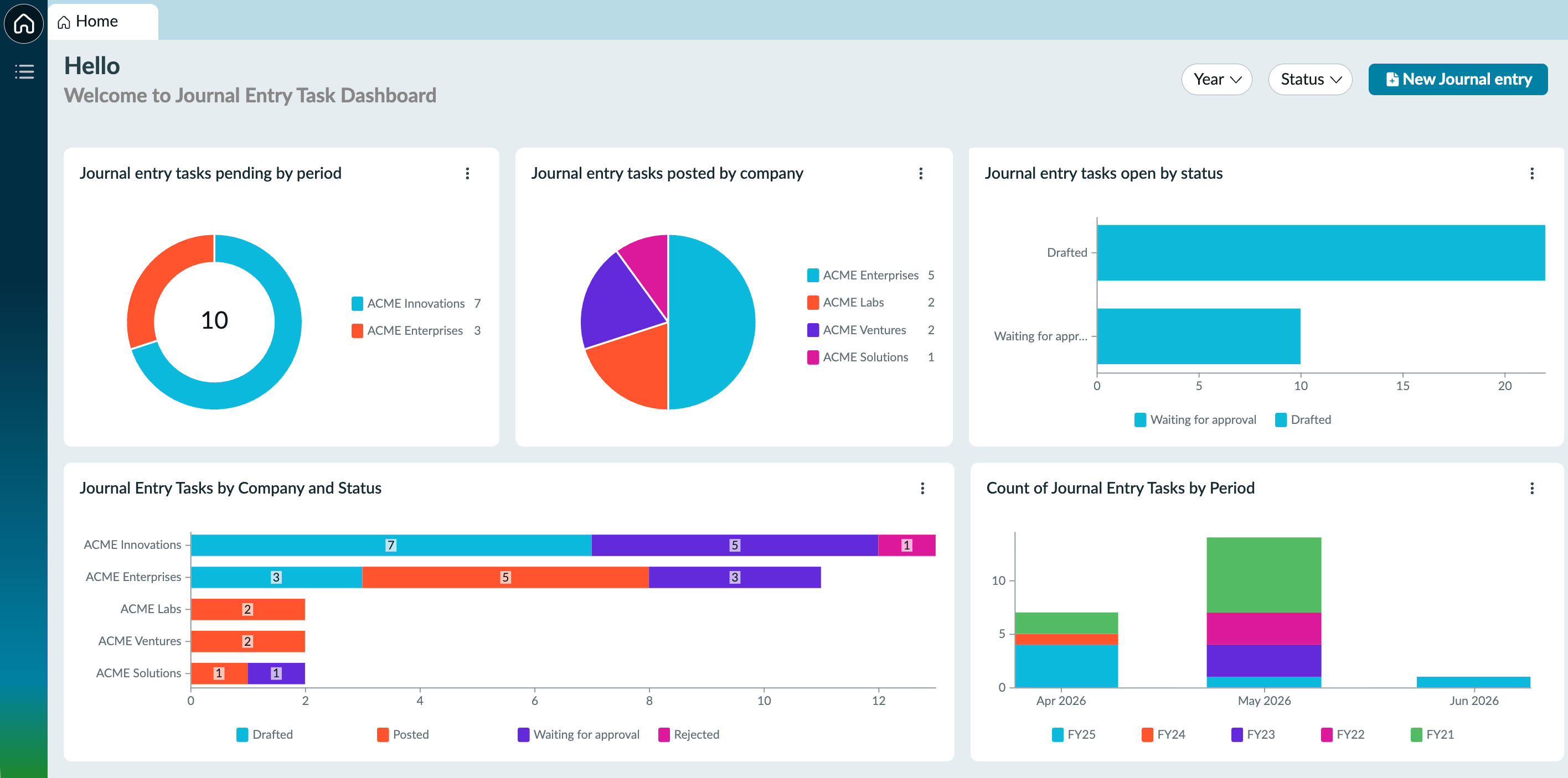Open options menu for open by status card
The height and width of the screenshot is (778, 1568).
[1531, 173]
